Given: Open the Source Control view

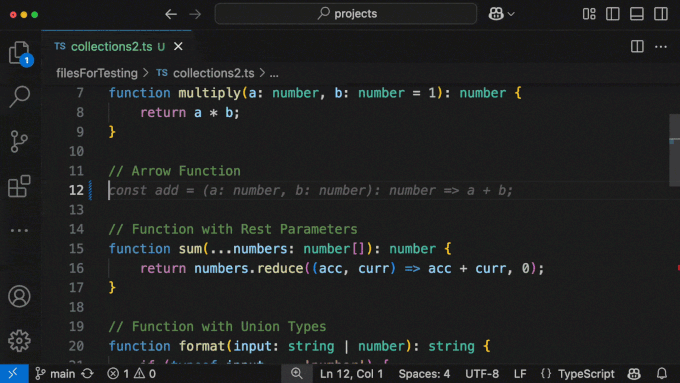Looking at the screenshot, I should point(20,141).
